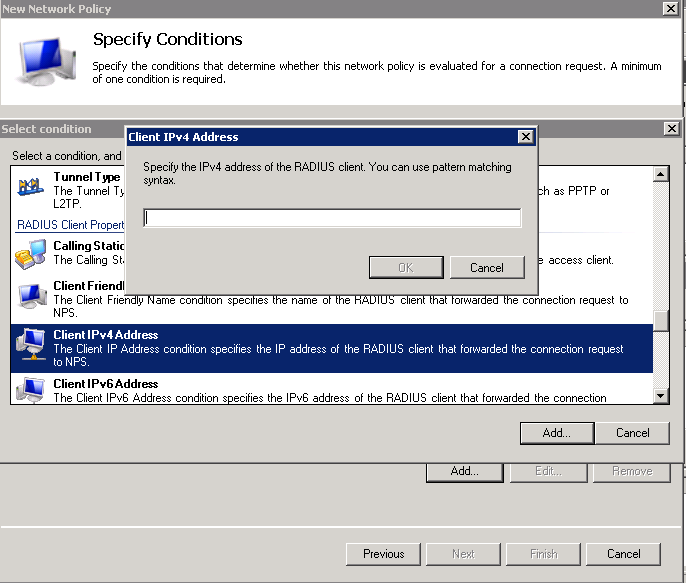Go to the Previous wizard page
This screenshot has height=583, width=686.
click(x=383, y=554)
